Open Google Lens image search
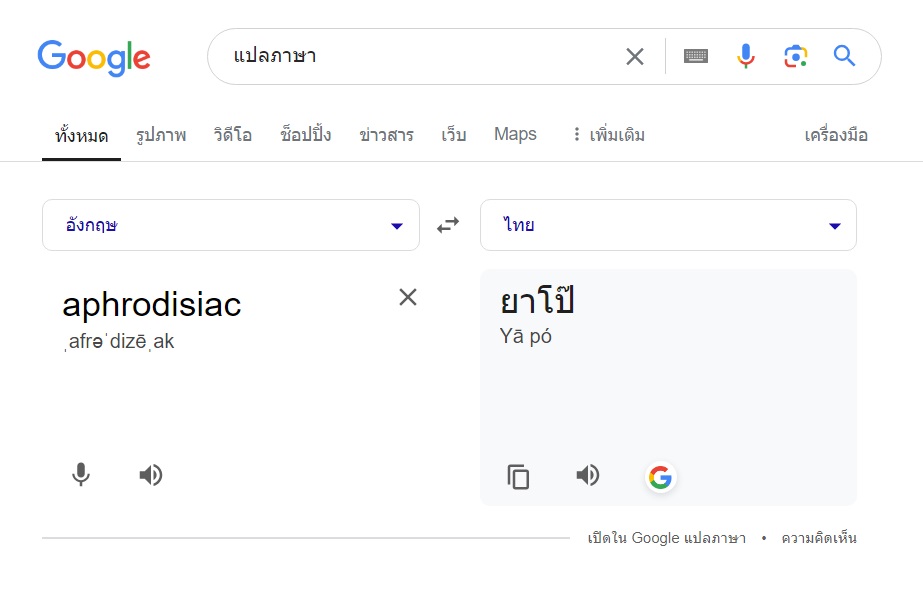The image size is (923, 590). tap(795, 57)
